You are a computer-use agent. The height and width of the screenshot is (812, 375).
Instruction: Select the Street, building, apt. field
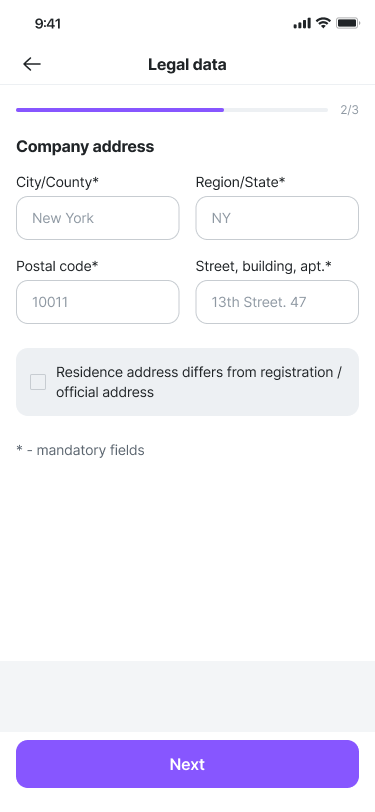[x=277, y=302]
